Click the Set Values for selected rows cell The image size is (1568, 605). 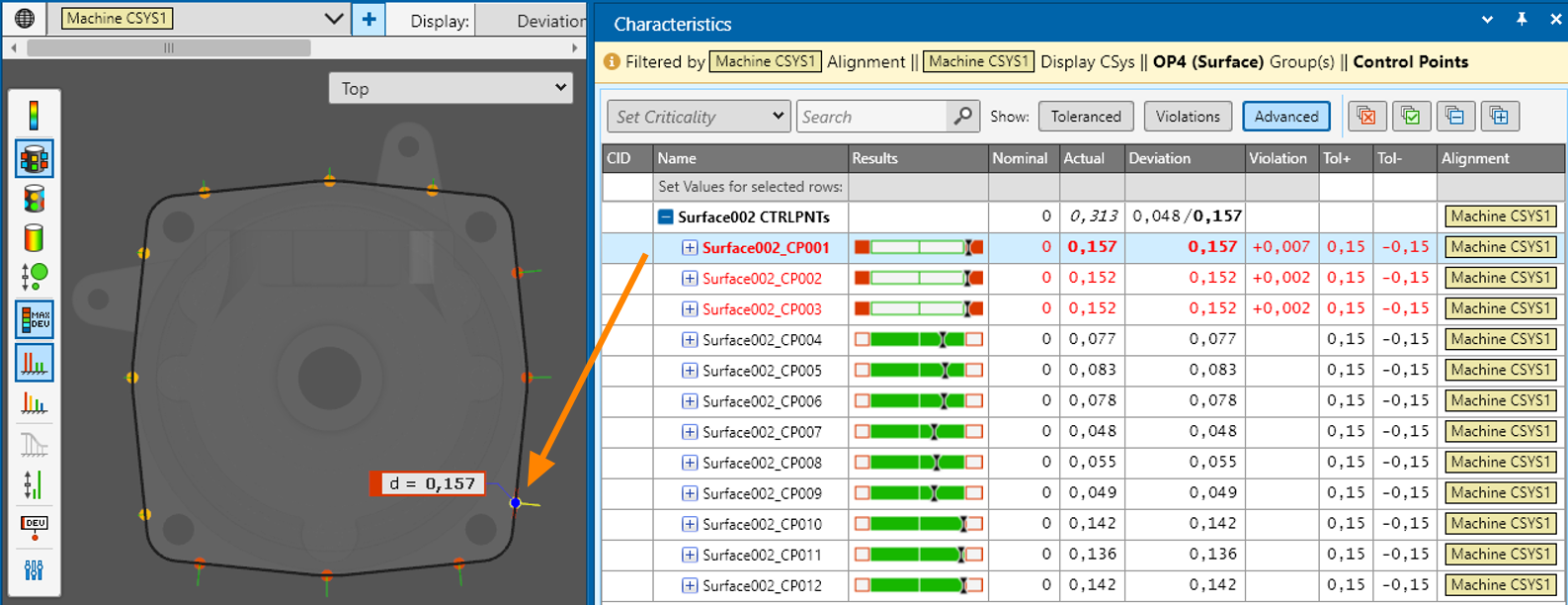pos(750,187)
